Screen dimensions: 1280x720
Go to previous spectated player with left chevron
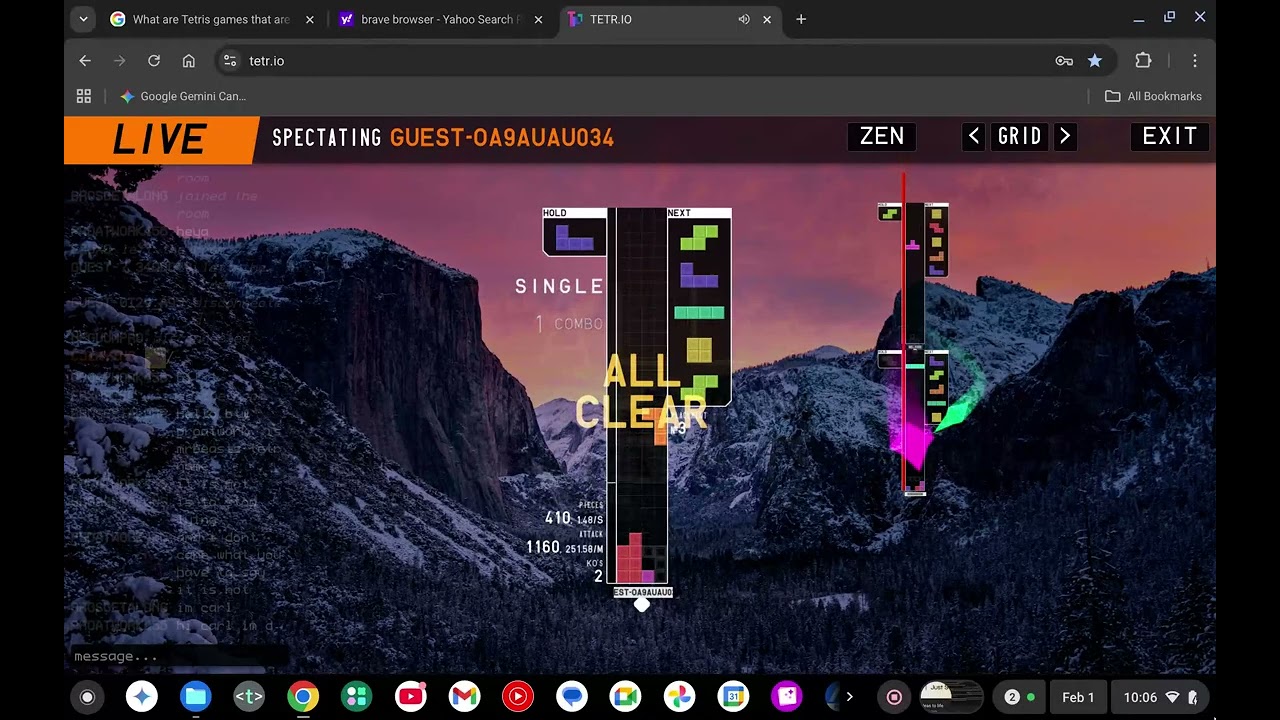pos(974,136)
